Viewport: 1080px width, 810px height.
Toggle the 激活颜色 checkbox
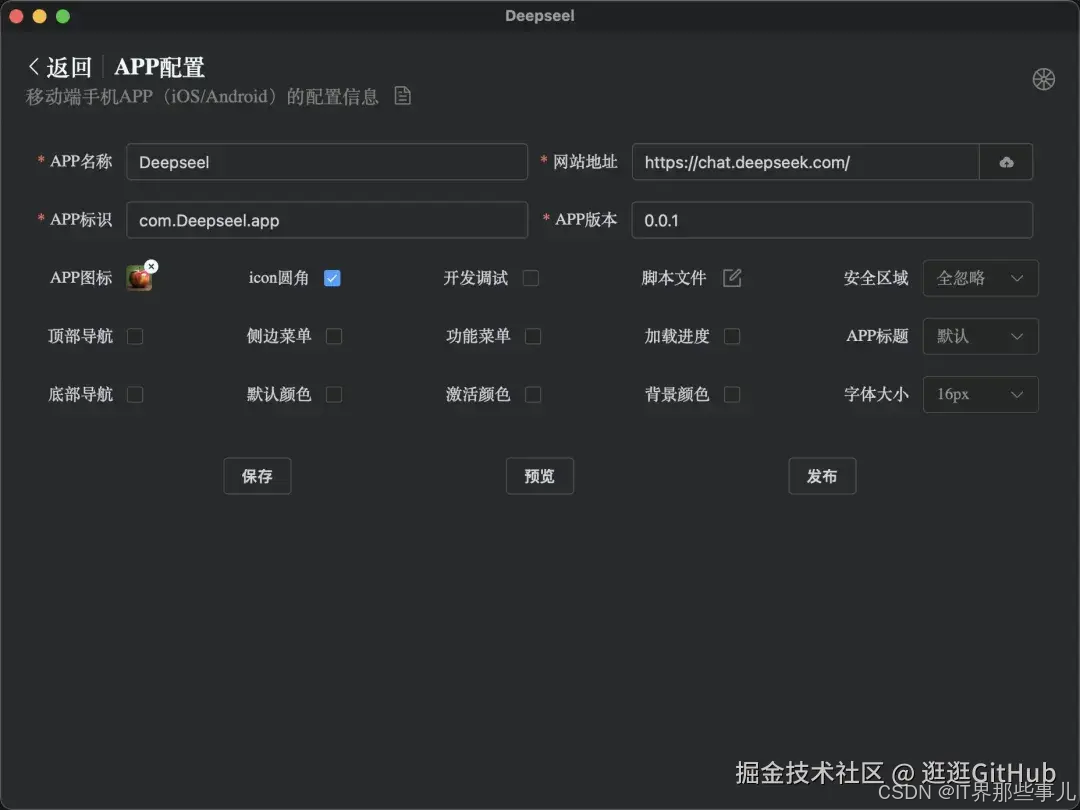click(x=532, y=394)
